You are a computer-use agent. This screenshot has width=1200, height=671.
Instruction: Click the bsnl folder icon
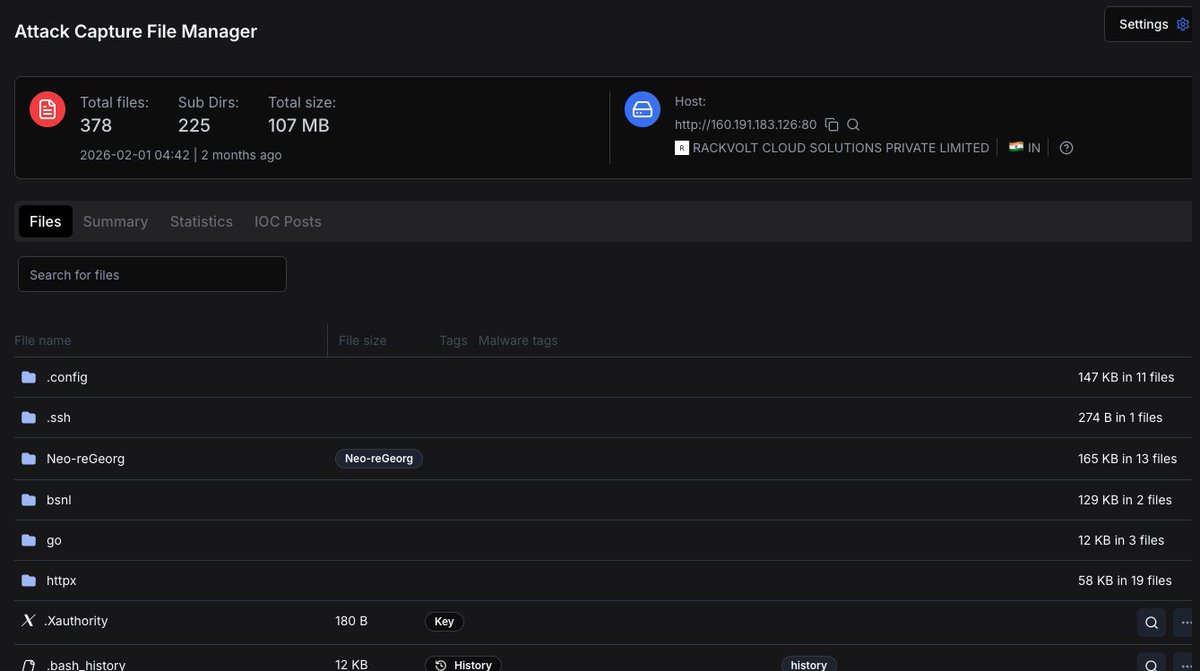pyautogui.click(x=28, y=499)
